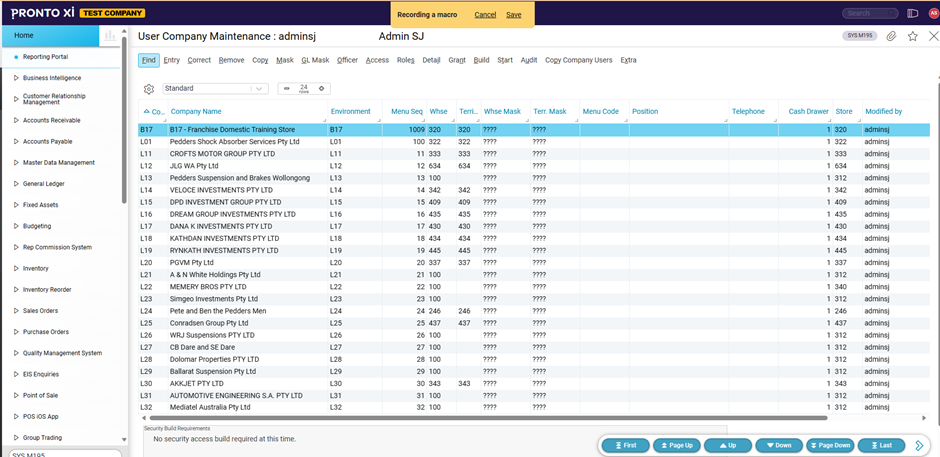Sort by Modified by column header
Image resolution: width=940 pixels, height=457 pixels.
(x=884, y=112)
